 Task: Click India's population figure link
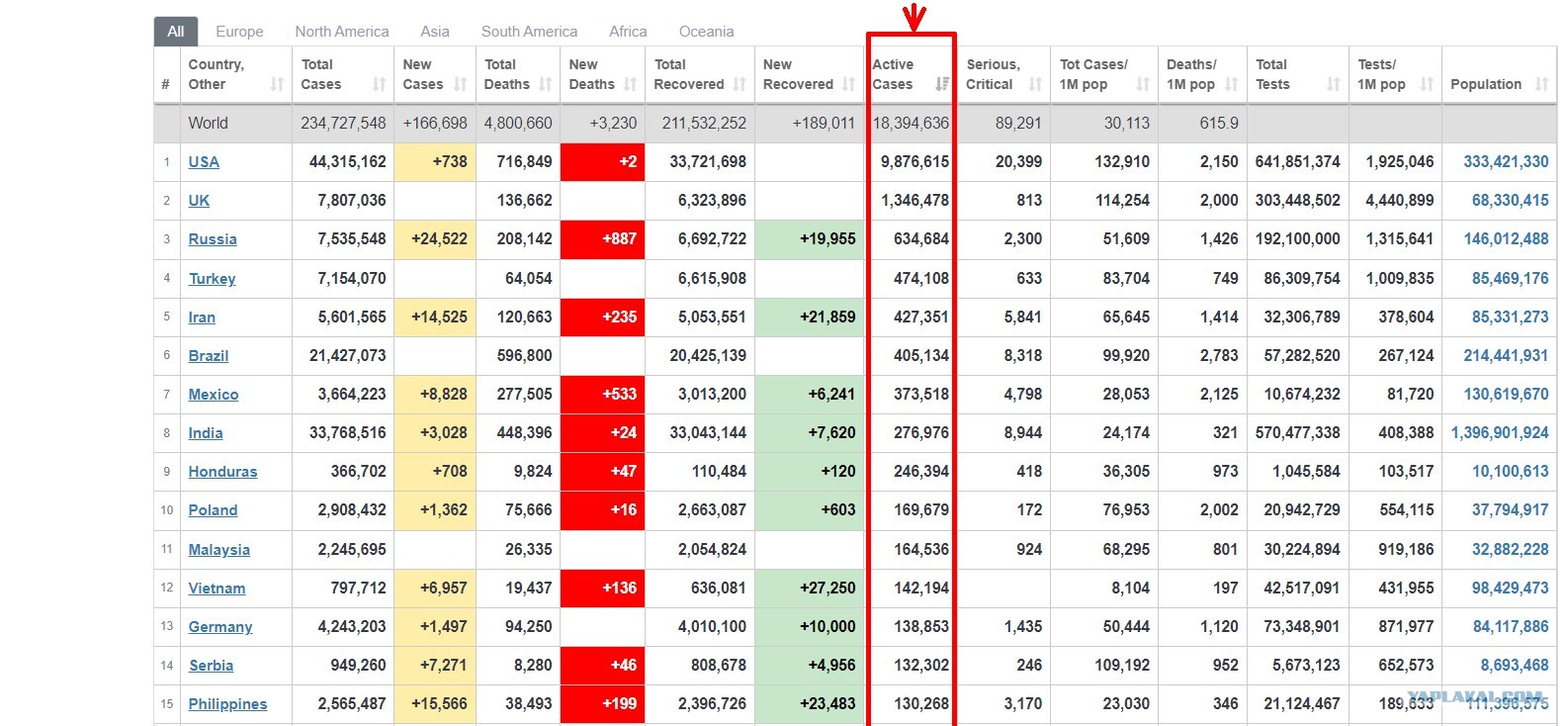pyautogui.click(x=1500, y=433)
